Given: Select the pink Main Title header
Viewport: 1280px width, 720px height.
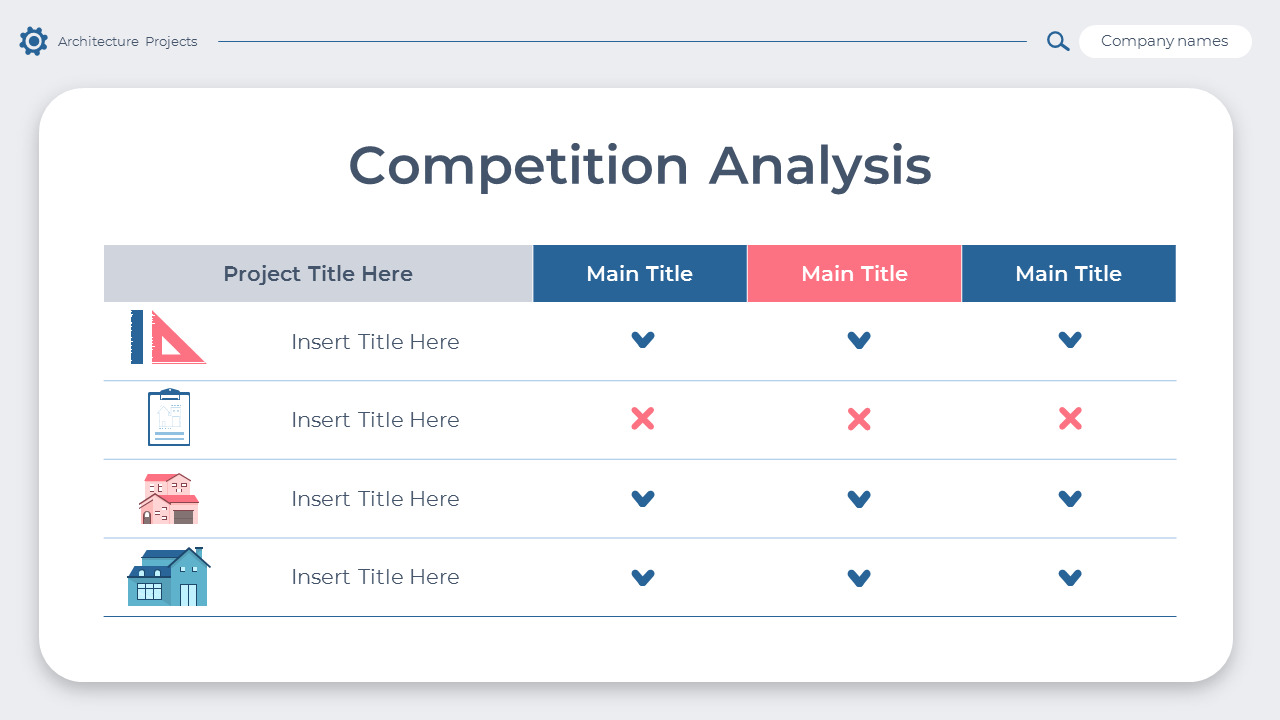Looking at the screenshot, I should click(x=854, y=273).
